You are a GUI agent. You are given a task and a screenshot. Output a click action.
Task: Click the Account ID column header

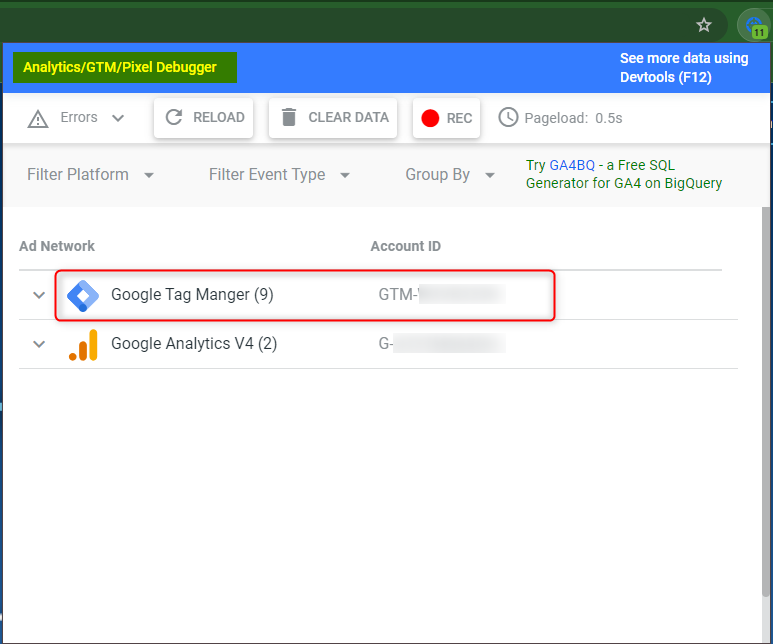pyautogui.click(x=406, y=246)
